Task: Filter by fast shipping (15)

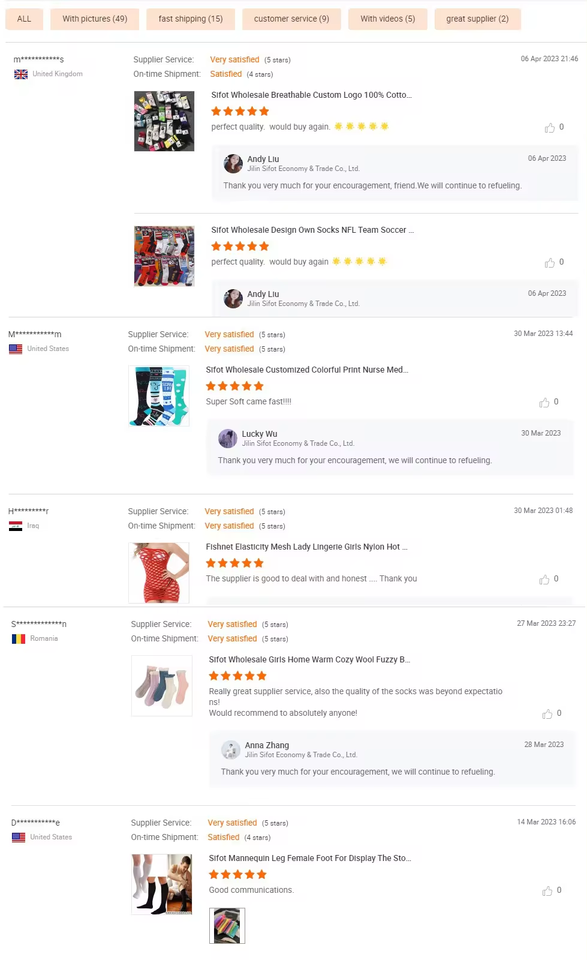Action: [x=190, y=19]
